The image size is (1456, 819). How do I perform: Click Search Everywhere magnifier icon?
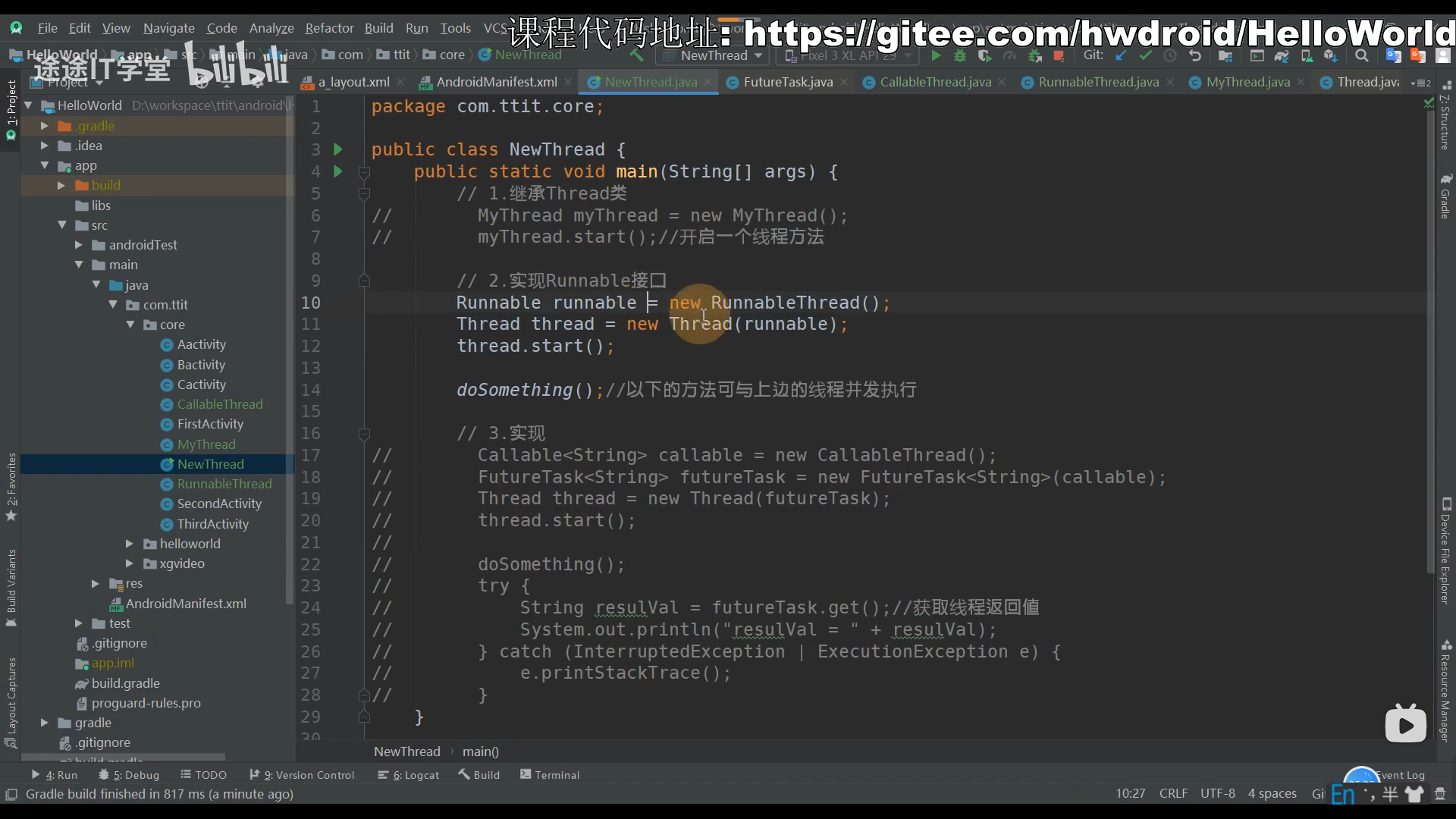pos(1362,55)
